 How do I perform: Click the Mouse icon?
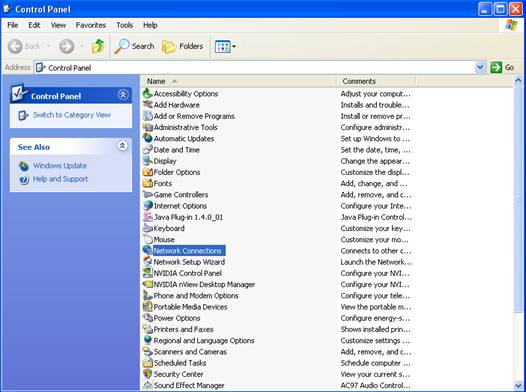point(148,239)
